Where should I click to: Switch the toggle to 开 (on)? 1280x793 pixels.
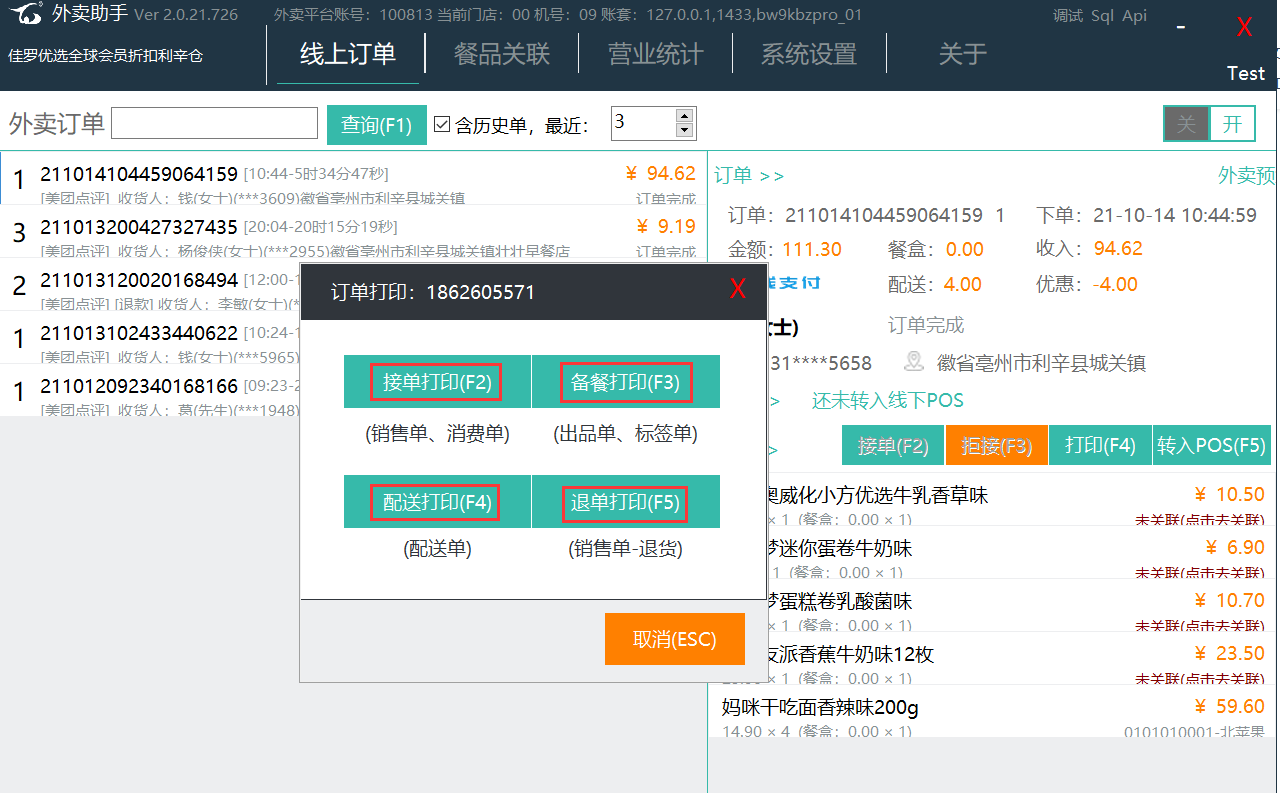(1232, 124)
